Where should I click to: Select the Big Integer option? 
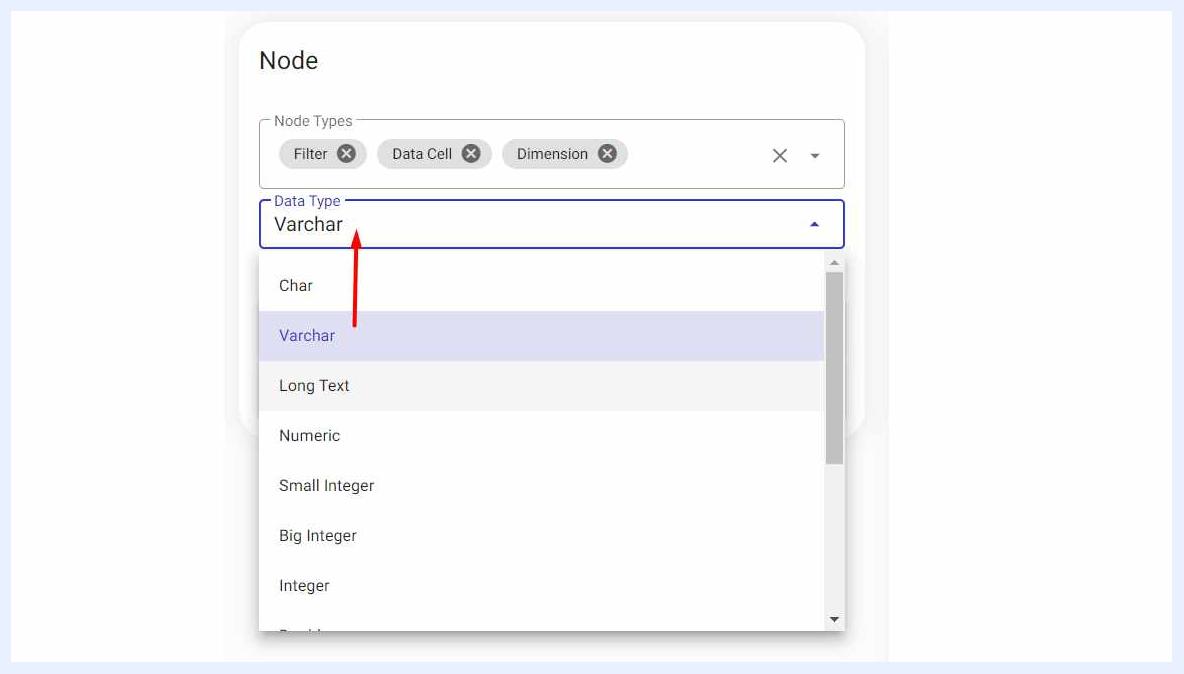click(541, 536)
